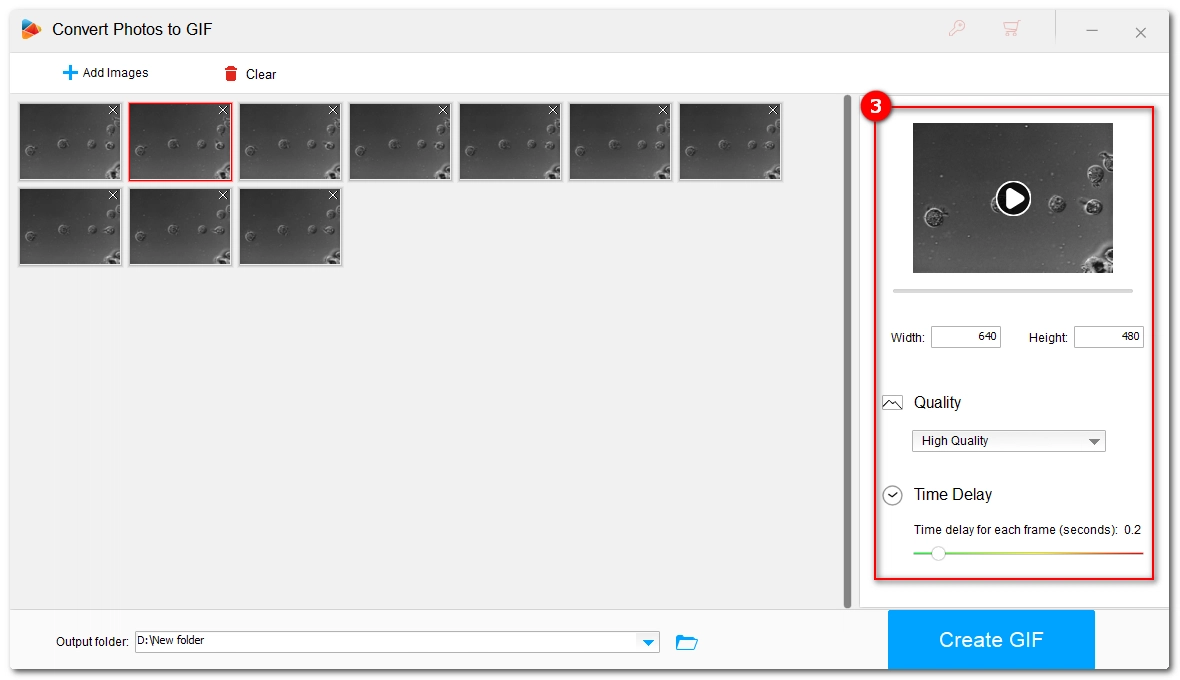Click the Time Delay clock icon

892,495
